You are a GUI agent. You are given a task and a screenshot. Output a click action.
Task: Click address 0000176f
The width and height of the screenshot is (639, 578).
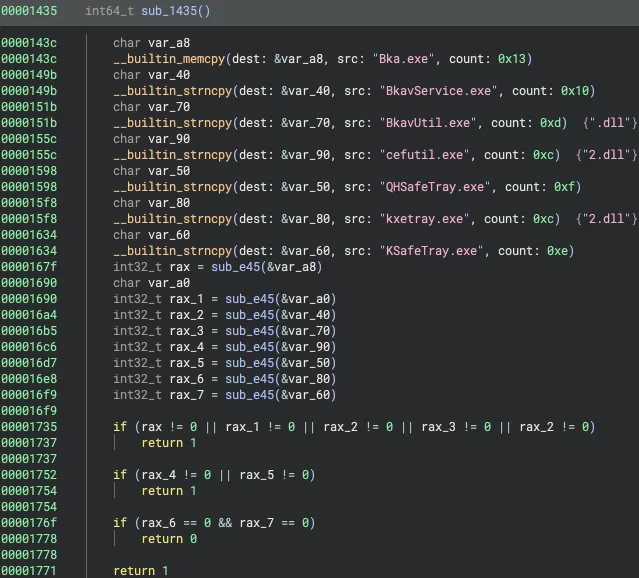coord(29,523)
